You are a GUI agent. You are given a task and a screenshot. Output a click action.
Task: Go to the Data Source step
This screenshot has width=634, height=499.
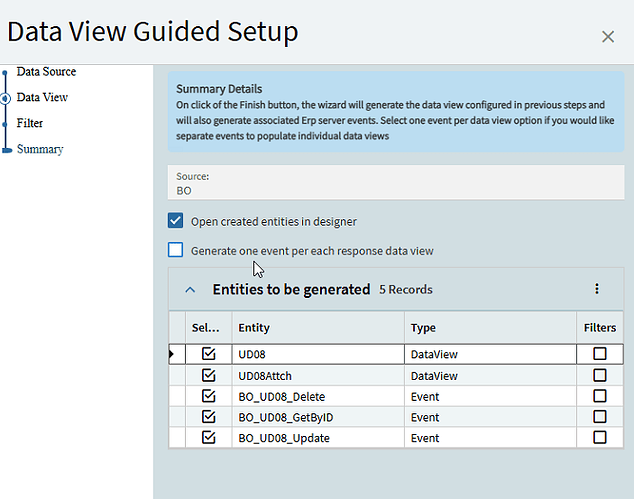point(46,72)
